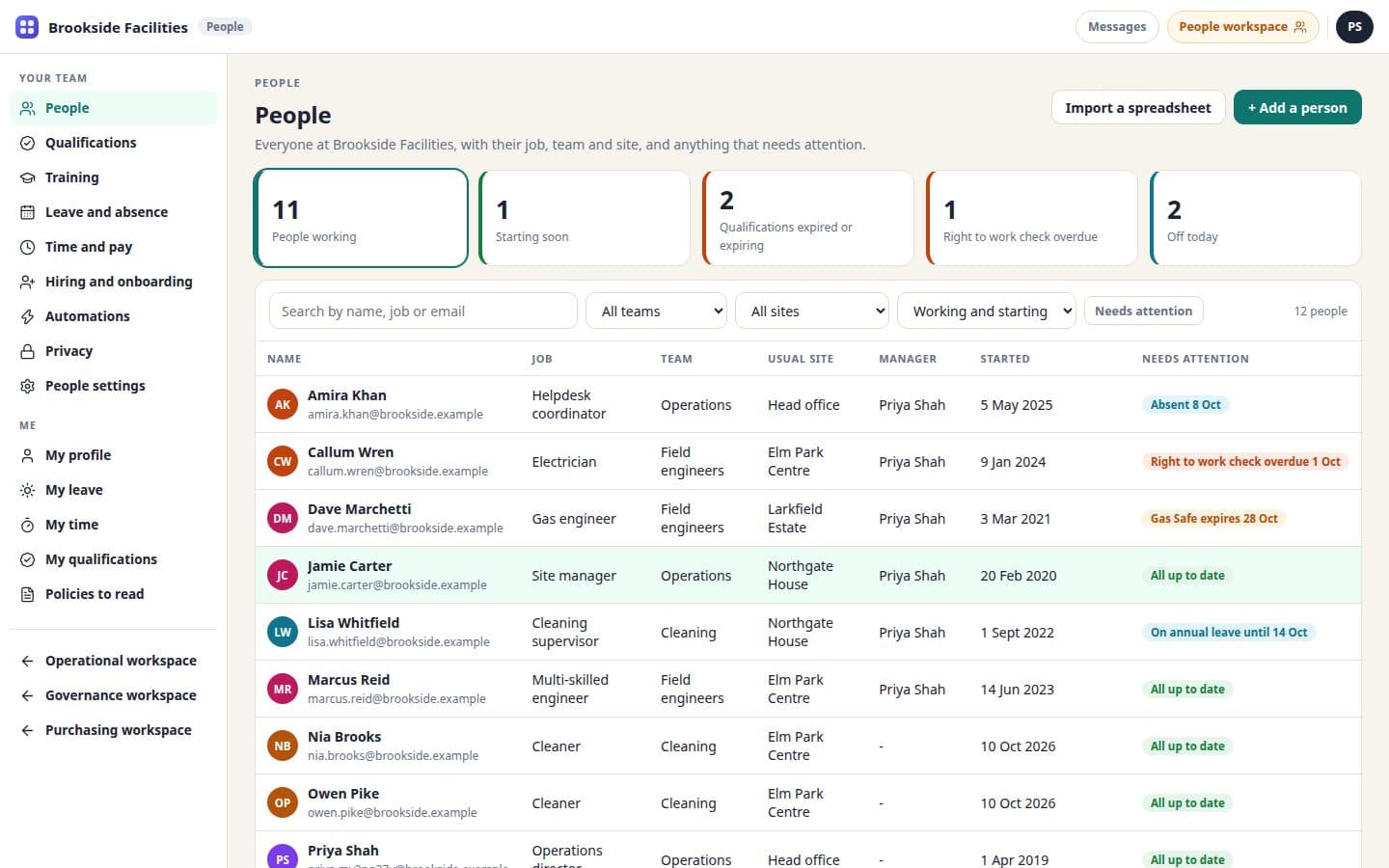Screen dimensions: 1389x868
Task: Click the Add a person button
Action: [1297, 107]
